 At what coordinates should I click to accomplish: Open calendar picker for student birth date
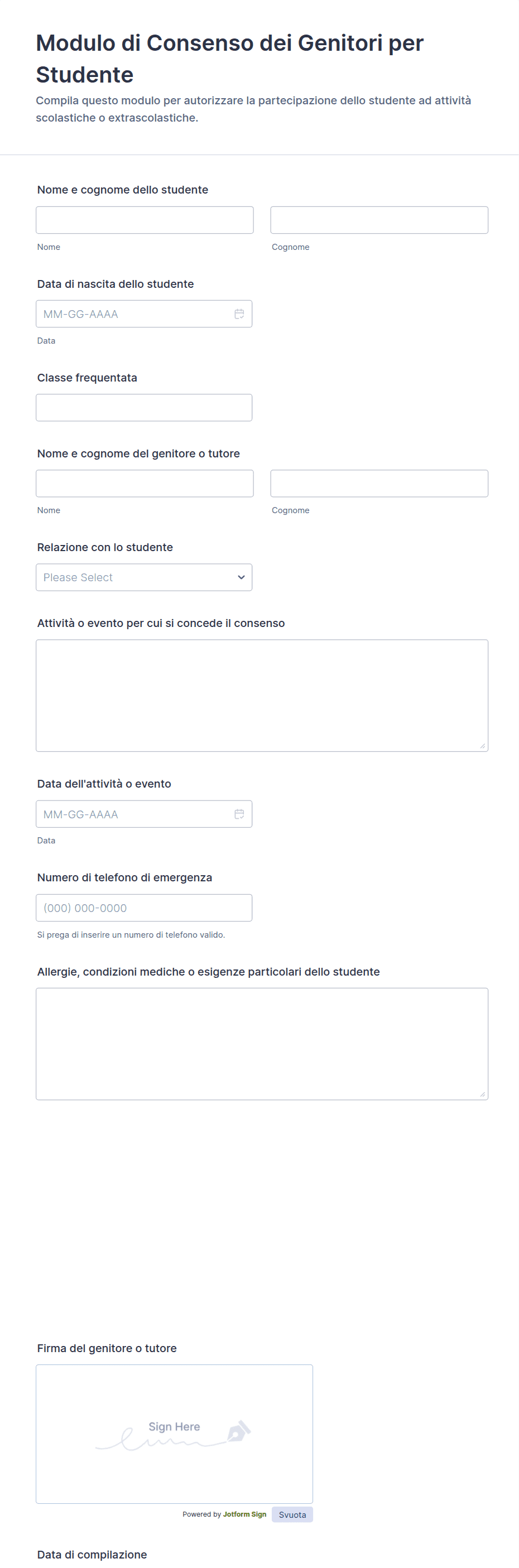click(239, 314)
